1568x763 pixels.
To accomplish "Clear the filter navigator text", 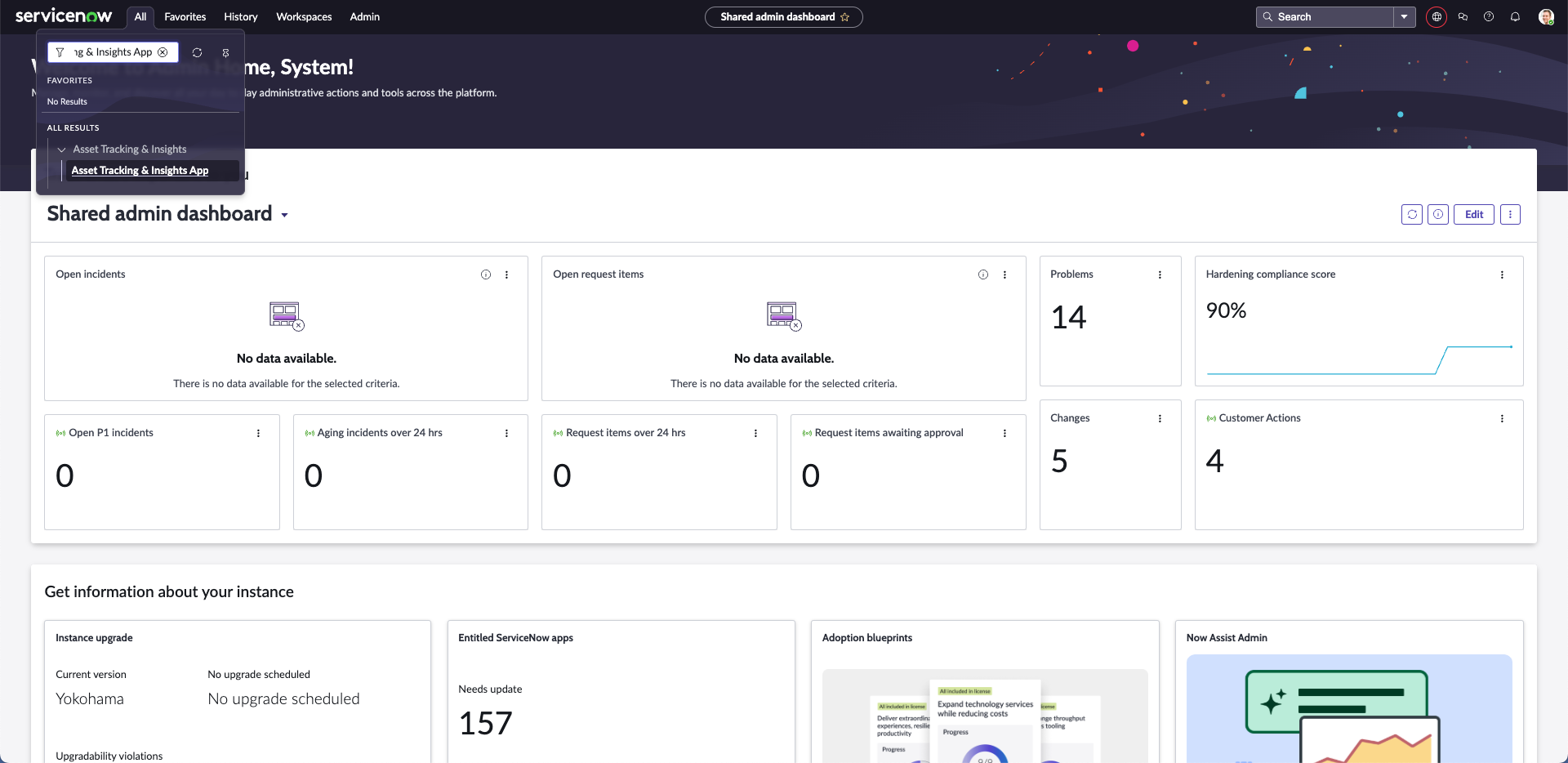I will pyautogui.click(x=163, y=52).
